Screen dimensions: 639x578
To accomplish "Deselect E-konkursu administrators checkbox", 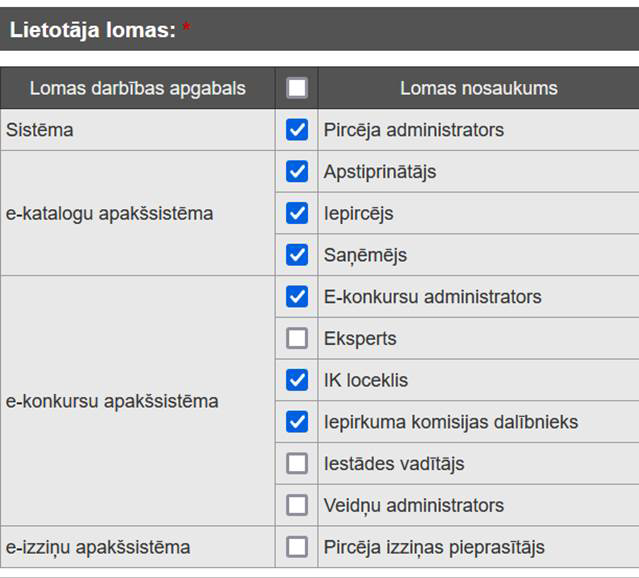I will coord(297,297).
